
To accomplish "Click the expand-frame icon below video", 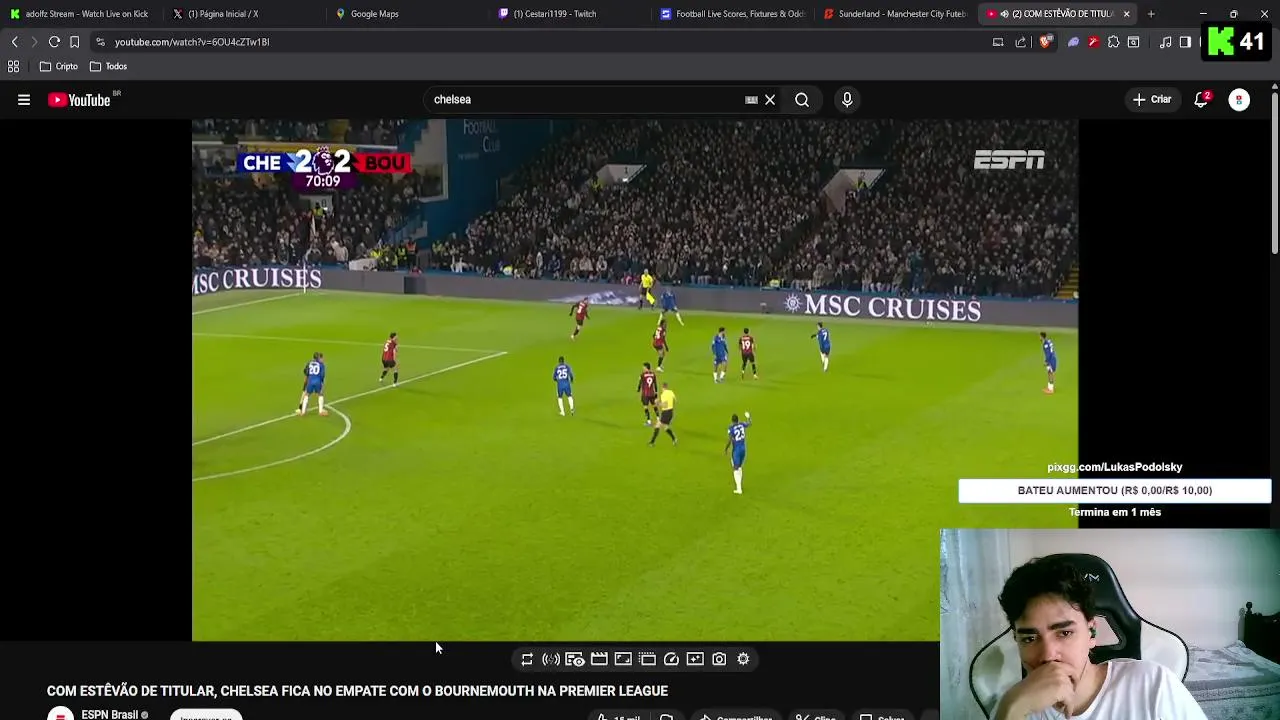I will 623,659.
